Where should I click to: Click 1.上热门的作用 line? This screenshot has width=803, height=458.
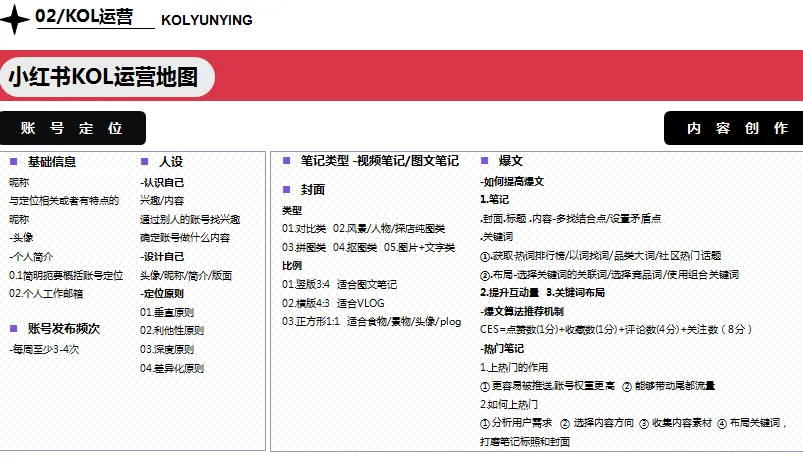514,367
